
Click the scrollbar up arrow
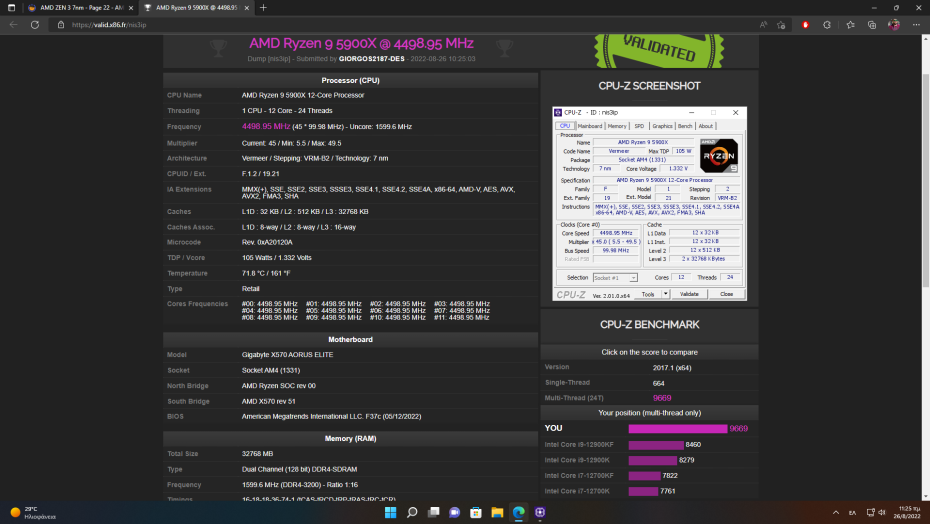[925, 39]
